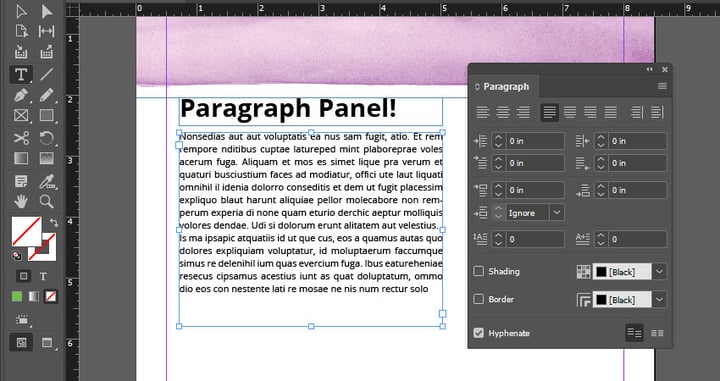Open Border color dropdown arrow
This screenshot has height=381, width=720.
point(659,300)
